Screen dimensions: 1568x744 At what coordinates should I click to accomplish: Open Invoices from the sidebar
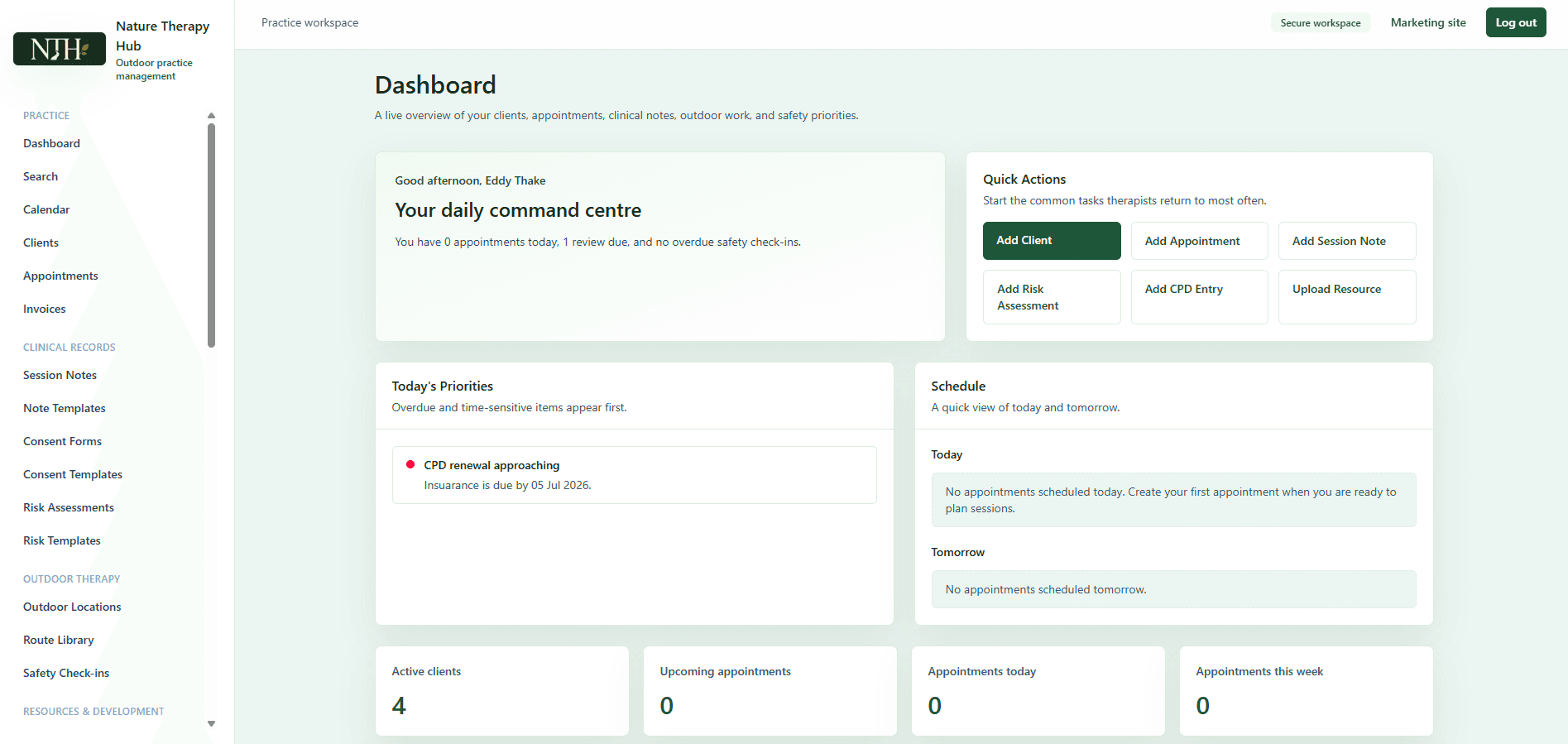tap(45, 309)
